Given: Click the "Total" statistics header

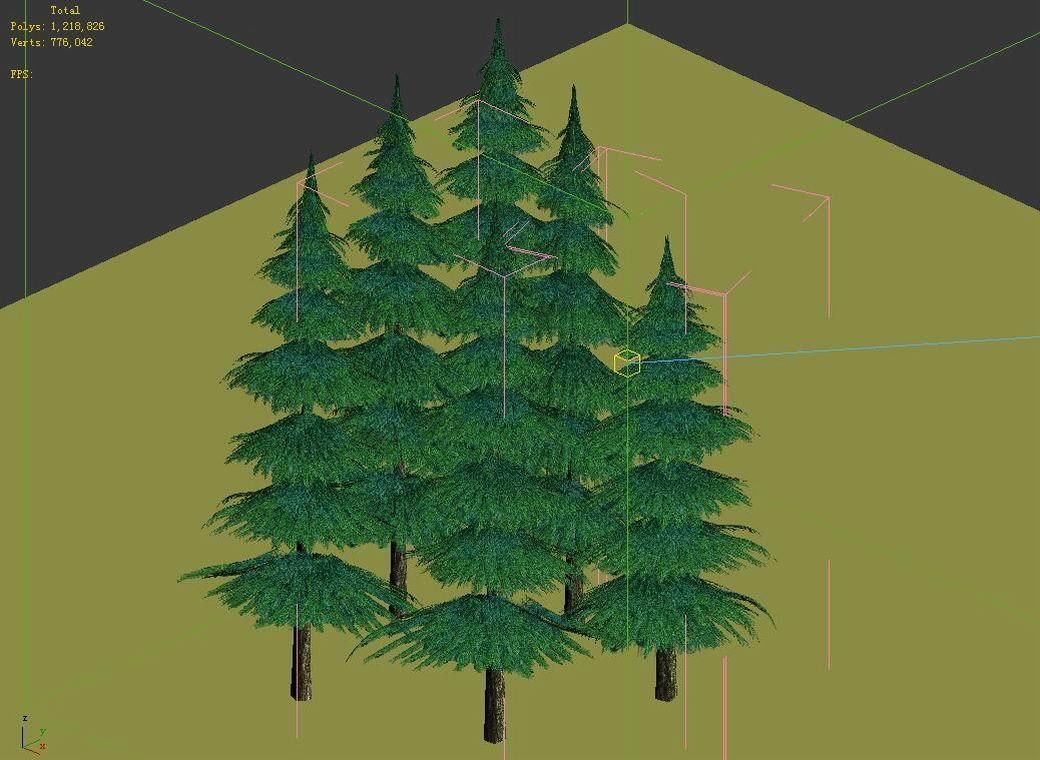Looking at the screenshot, I should coord(65,10).
